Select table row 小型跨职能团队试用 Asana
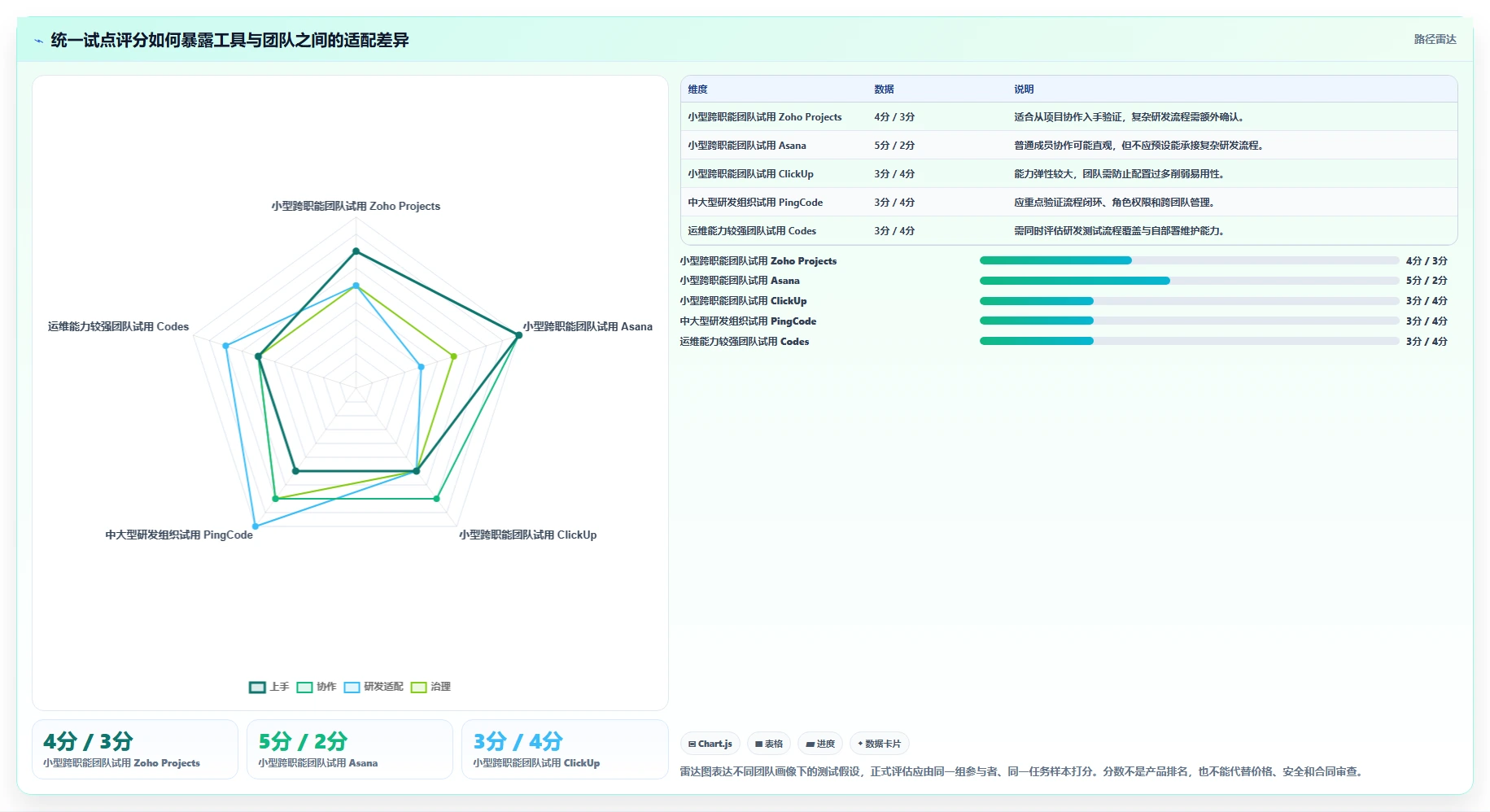This screenshot has width=1490, height=812. point(1068,146)
